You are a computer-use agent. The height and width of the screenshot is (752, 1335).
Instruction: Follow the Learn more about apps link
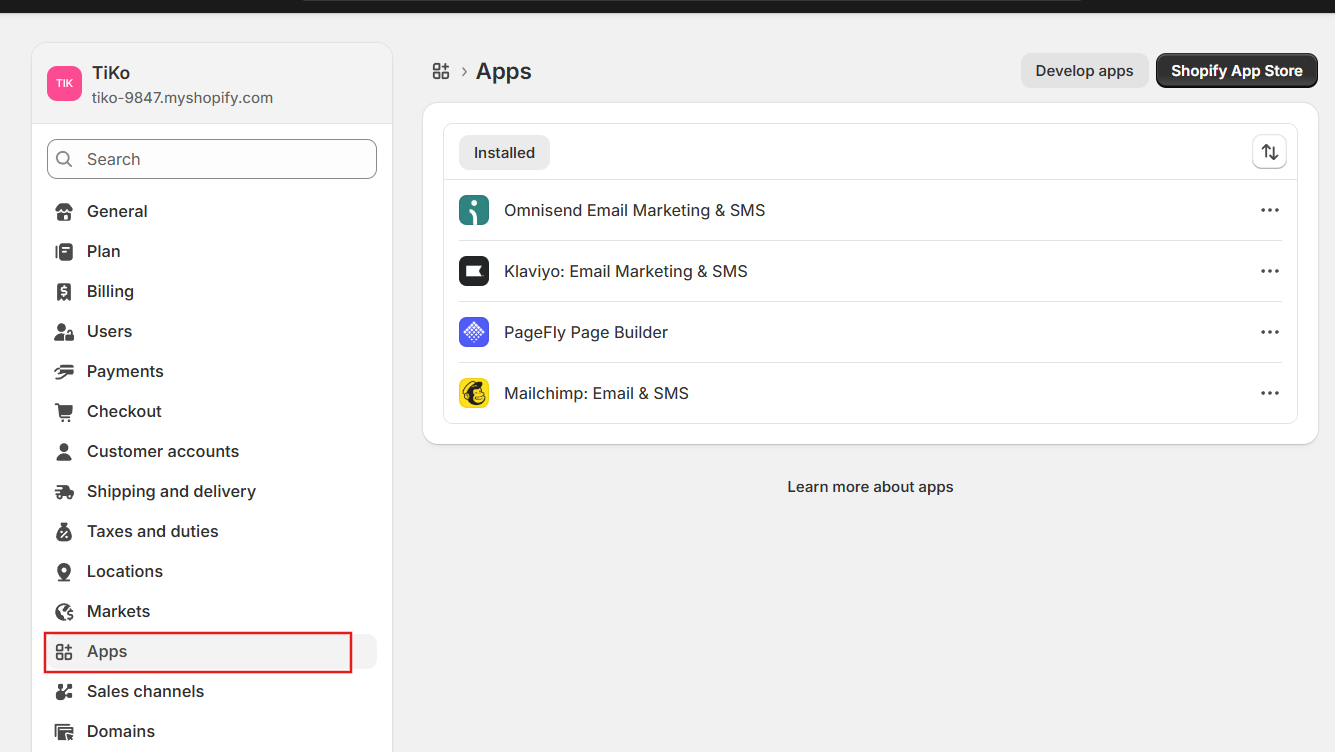(870, 487)
